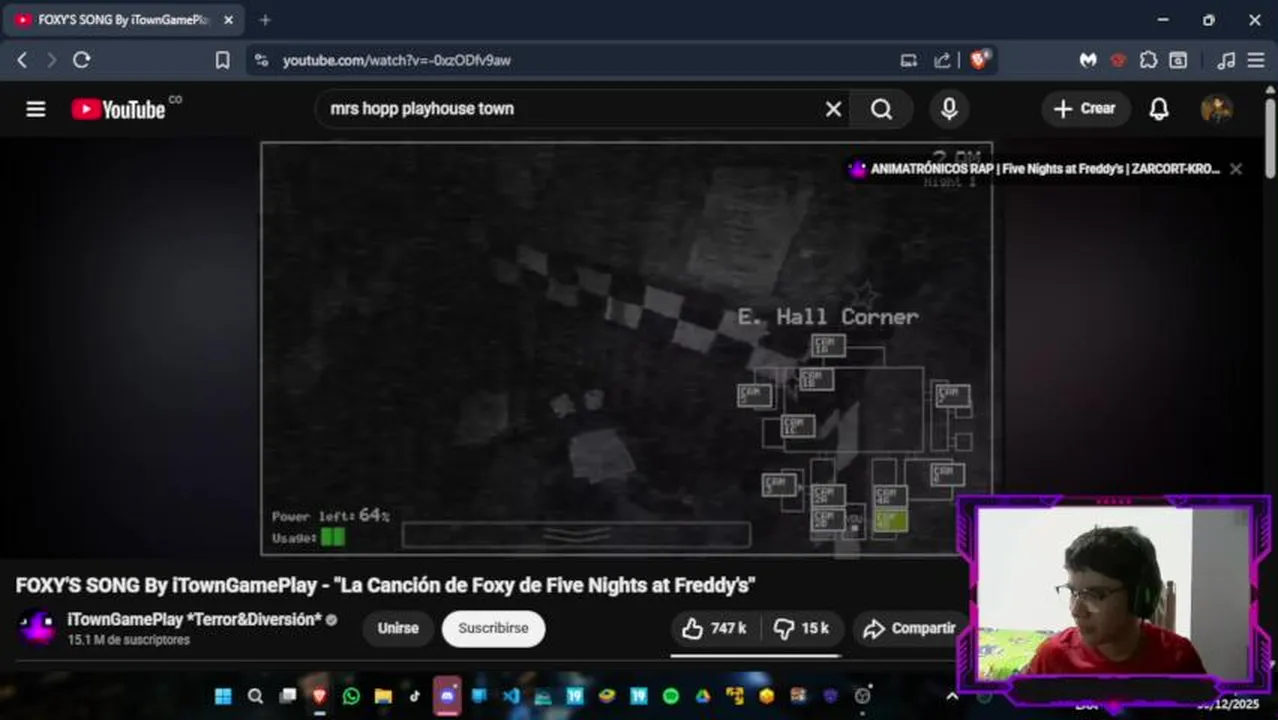Open Visual Studio Code from taskbar

[511, 696]
